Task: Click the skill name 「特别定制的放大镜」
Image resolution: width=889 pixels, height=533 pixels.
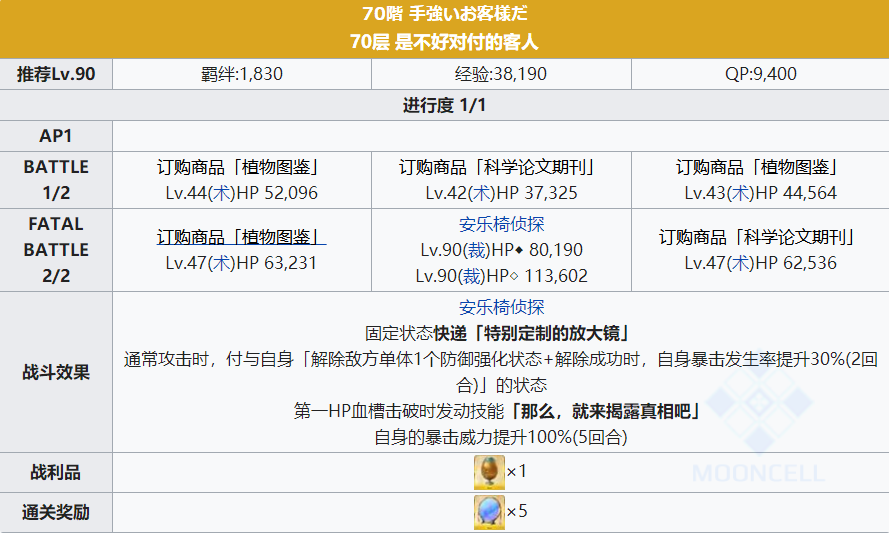Action: click(557, 333)
